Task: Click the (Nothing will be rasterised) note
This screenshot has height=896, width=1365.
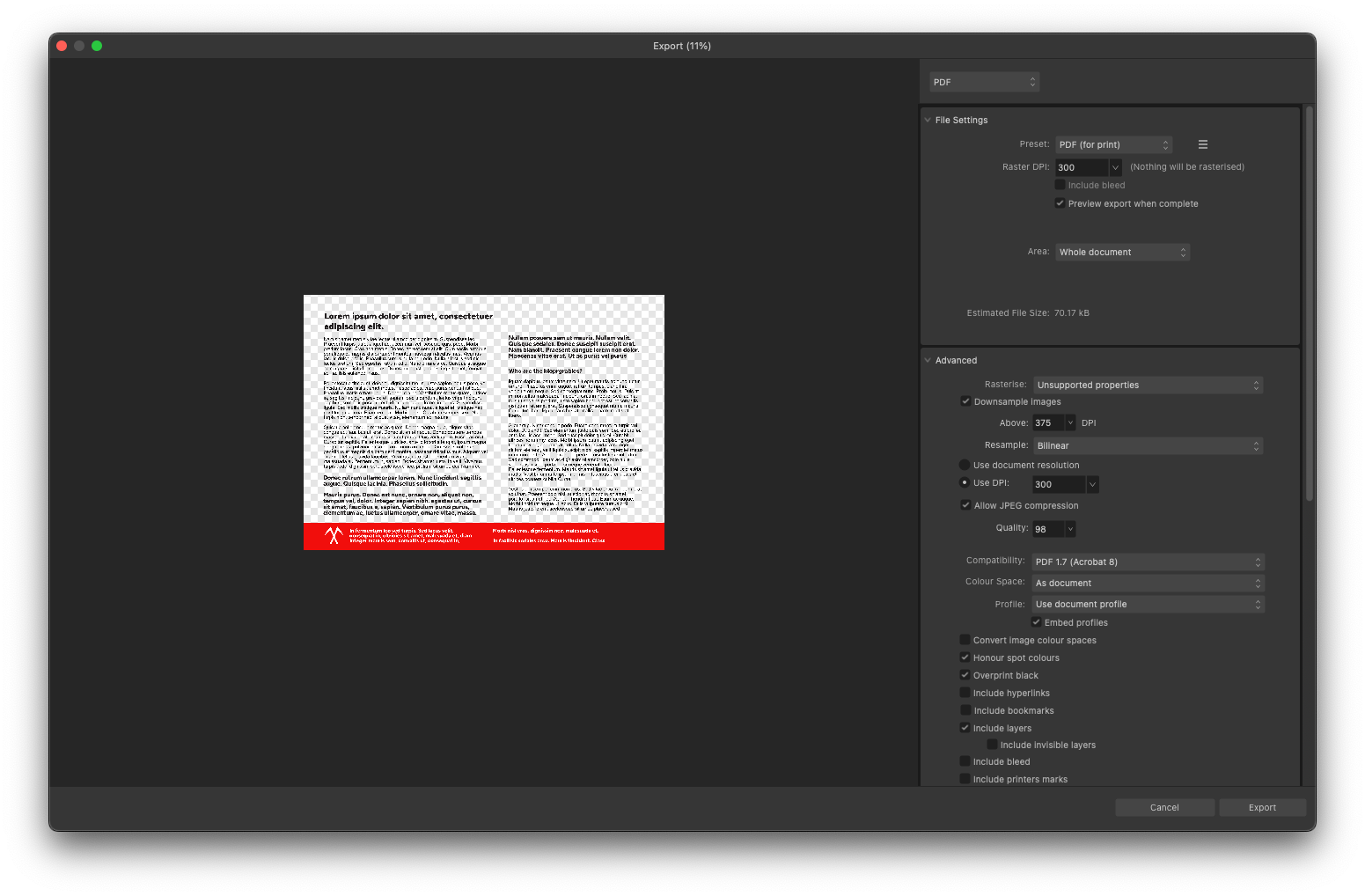Action: click(1187, 166)
